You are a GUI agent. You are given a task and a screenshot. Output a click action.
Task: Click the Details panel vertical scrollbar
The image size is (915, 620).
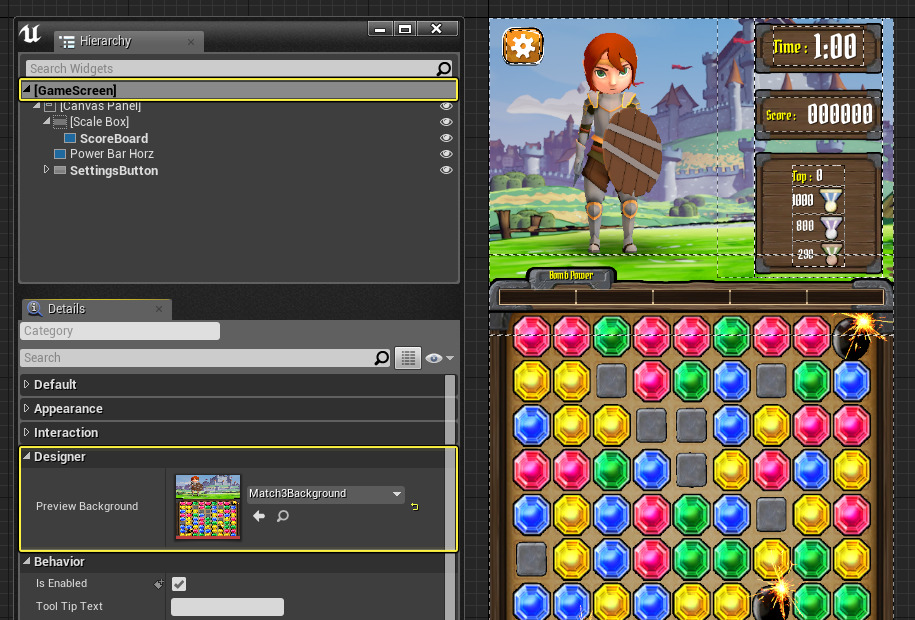[450, 496]
